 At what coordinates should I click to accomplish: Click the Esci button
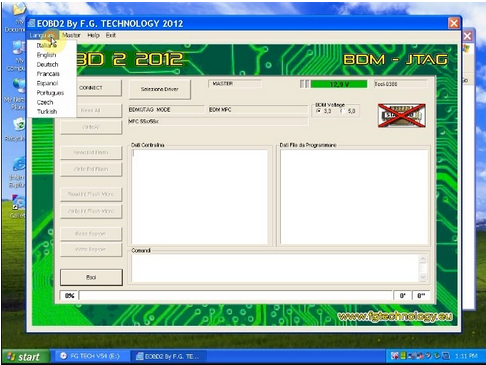pos(91,277)
